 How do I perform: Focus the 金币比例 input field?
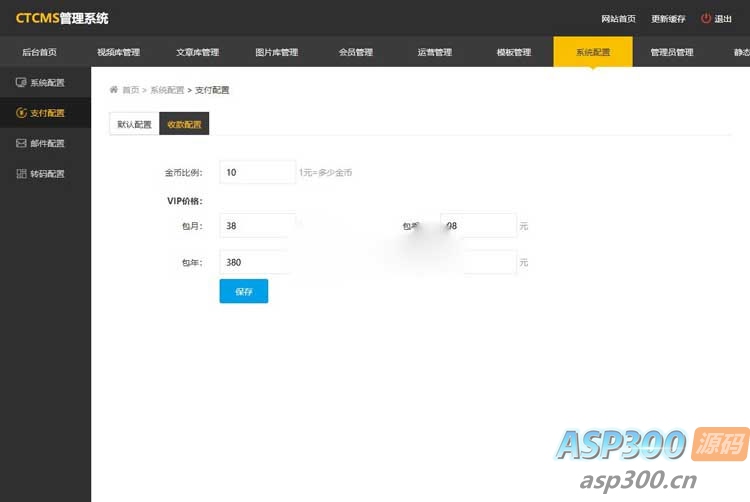257,172
